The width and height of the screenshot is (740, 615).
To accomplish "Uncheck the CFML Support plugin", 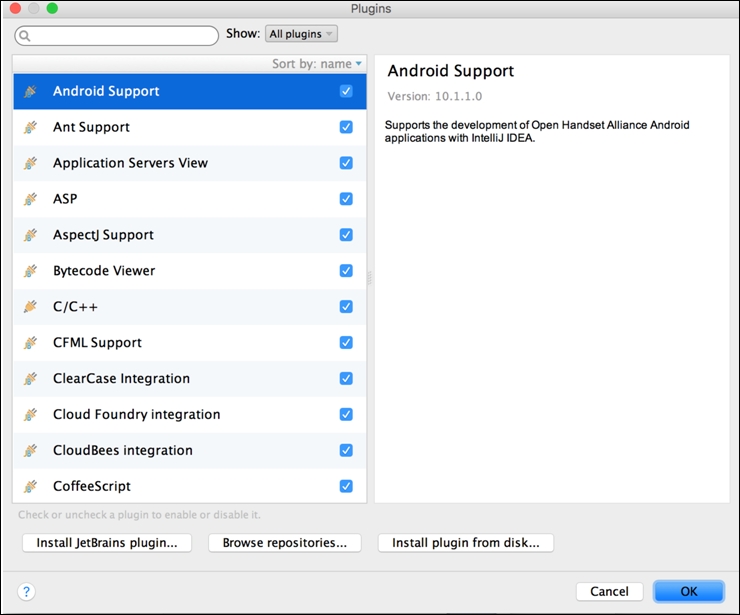I will (346, 343).
